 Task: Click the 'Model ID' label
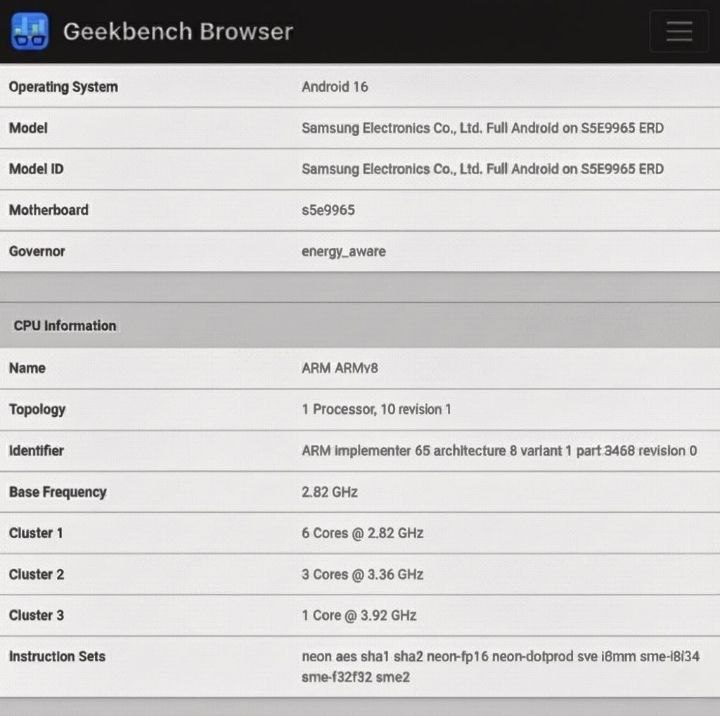pos(36,169)
